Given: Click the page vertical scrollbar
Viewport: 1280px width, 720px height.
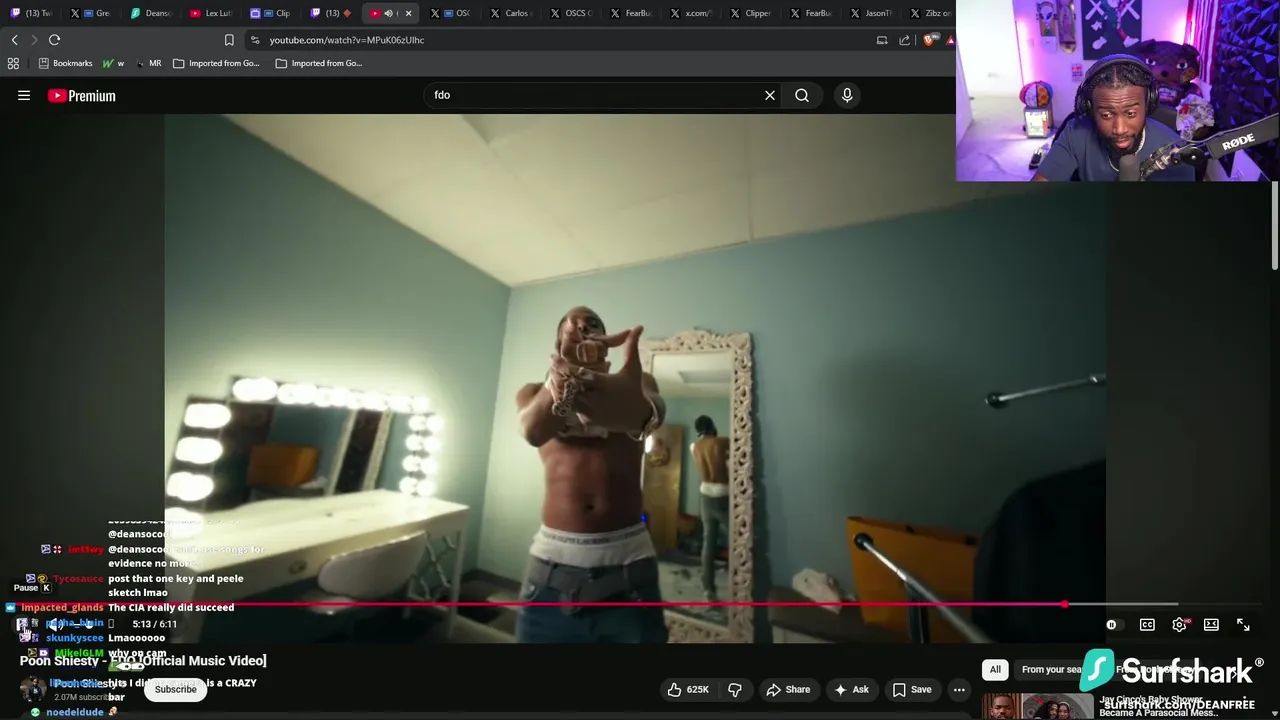Looking at the screenshot, I should tap(1275, 225).
